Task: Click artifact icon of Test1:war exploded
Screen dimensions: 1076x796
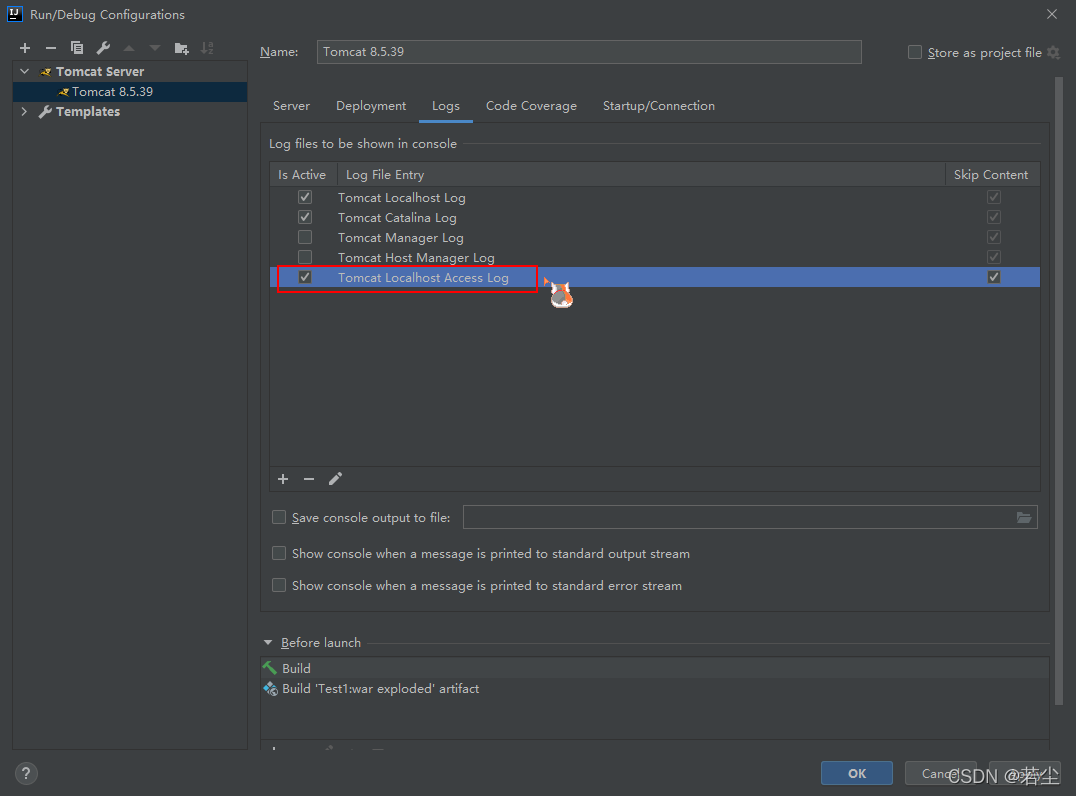Action: click(270, 688)
